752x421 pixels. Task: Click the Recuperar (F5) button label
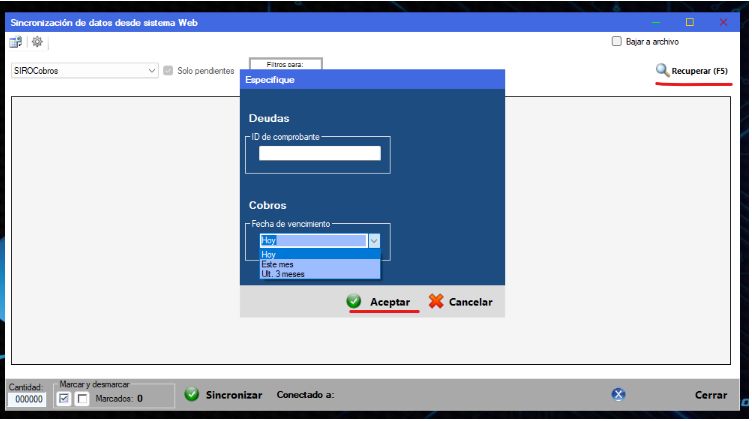699,71
